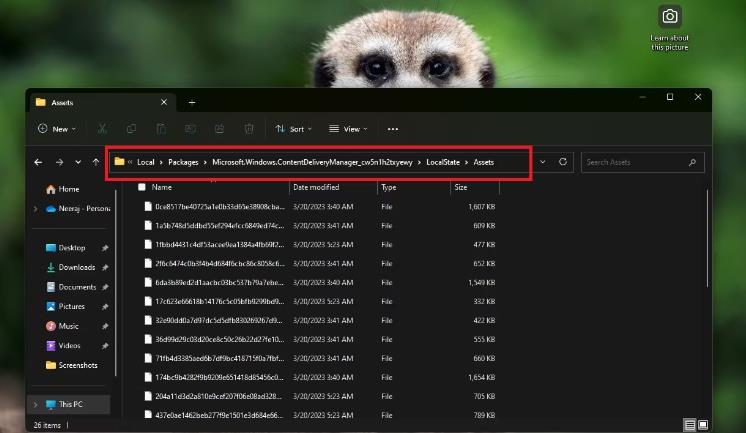Close the Assets tab
Viewport: 746px width, 433px height.
tap(164, 102)
